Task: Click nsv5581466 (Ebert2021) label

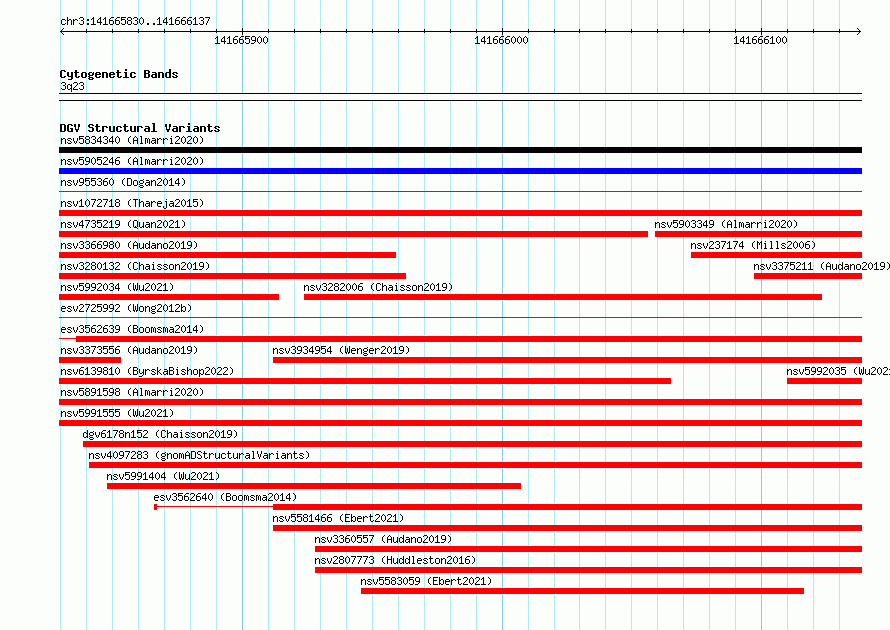Action: [338, 518]
